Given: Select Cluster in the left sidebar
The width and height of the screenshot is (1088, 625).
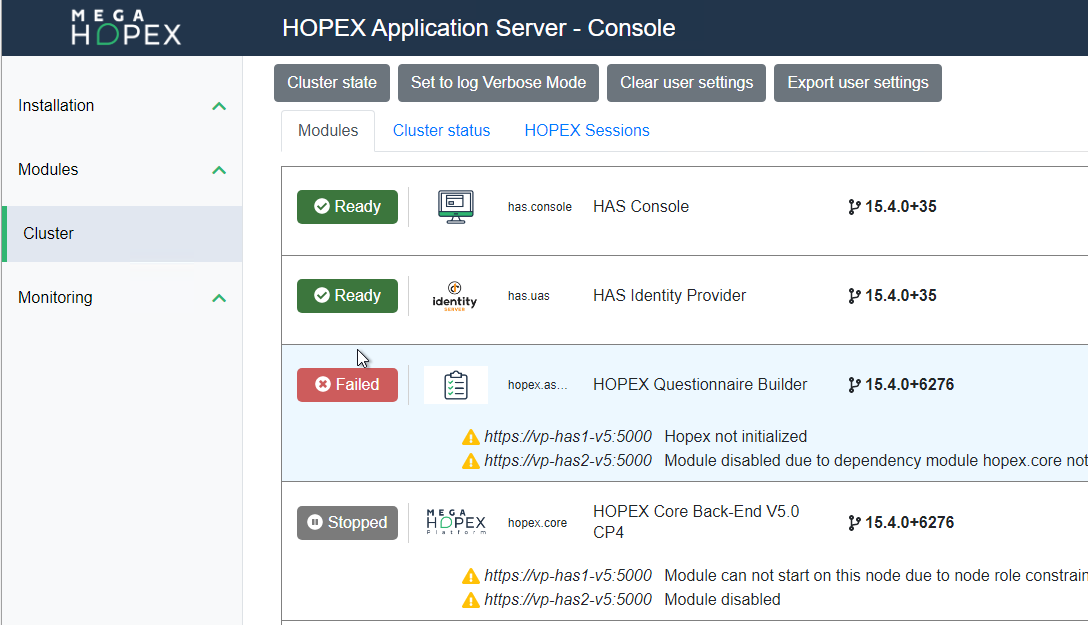Looking at the screenshot, I should pos(49,234).
